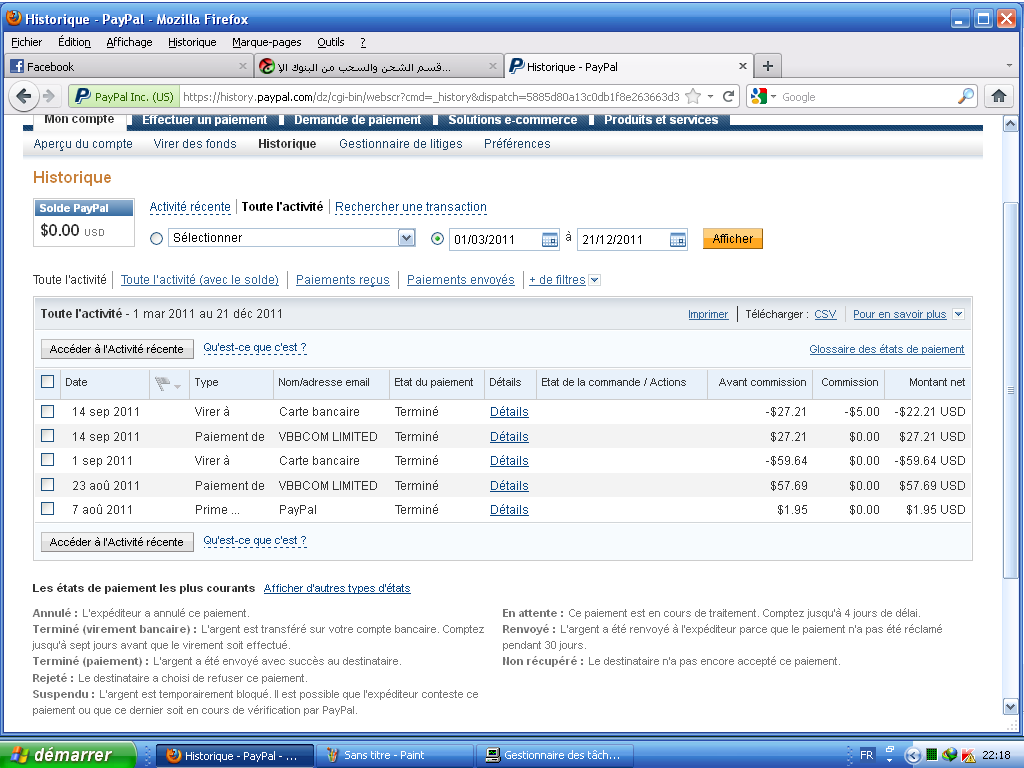1024x768 pixels.
Task: Check the box for the $27.21 VBBCOM LIMITED row
Action: pyautogui.click(x=48, y=436)
